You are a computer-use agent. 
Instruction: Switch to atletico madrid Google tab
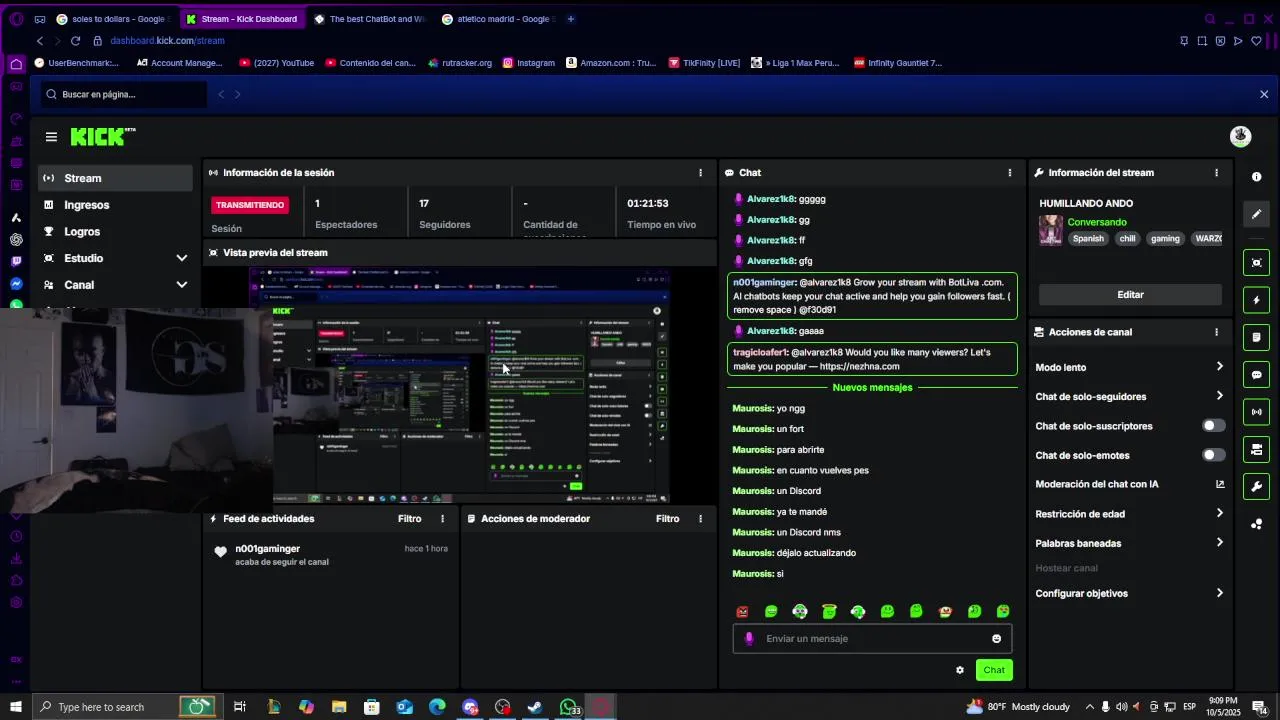coord(497,19)
